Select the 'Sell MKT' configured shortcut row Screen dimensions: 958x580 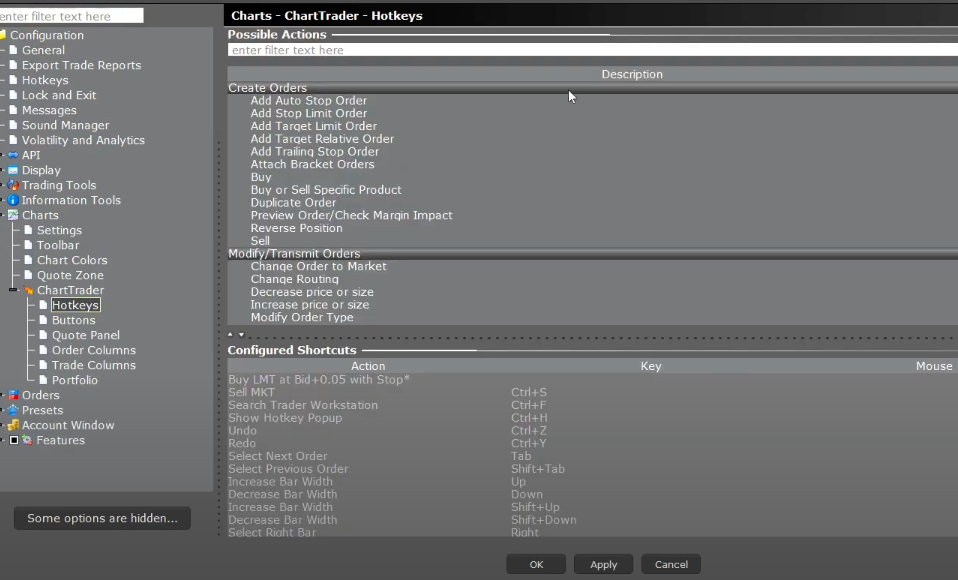coord(593,392)
